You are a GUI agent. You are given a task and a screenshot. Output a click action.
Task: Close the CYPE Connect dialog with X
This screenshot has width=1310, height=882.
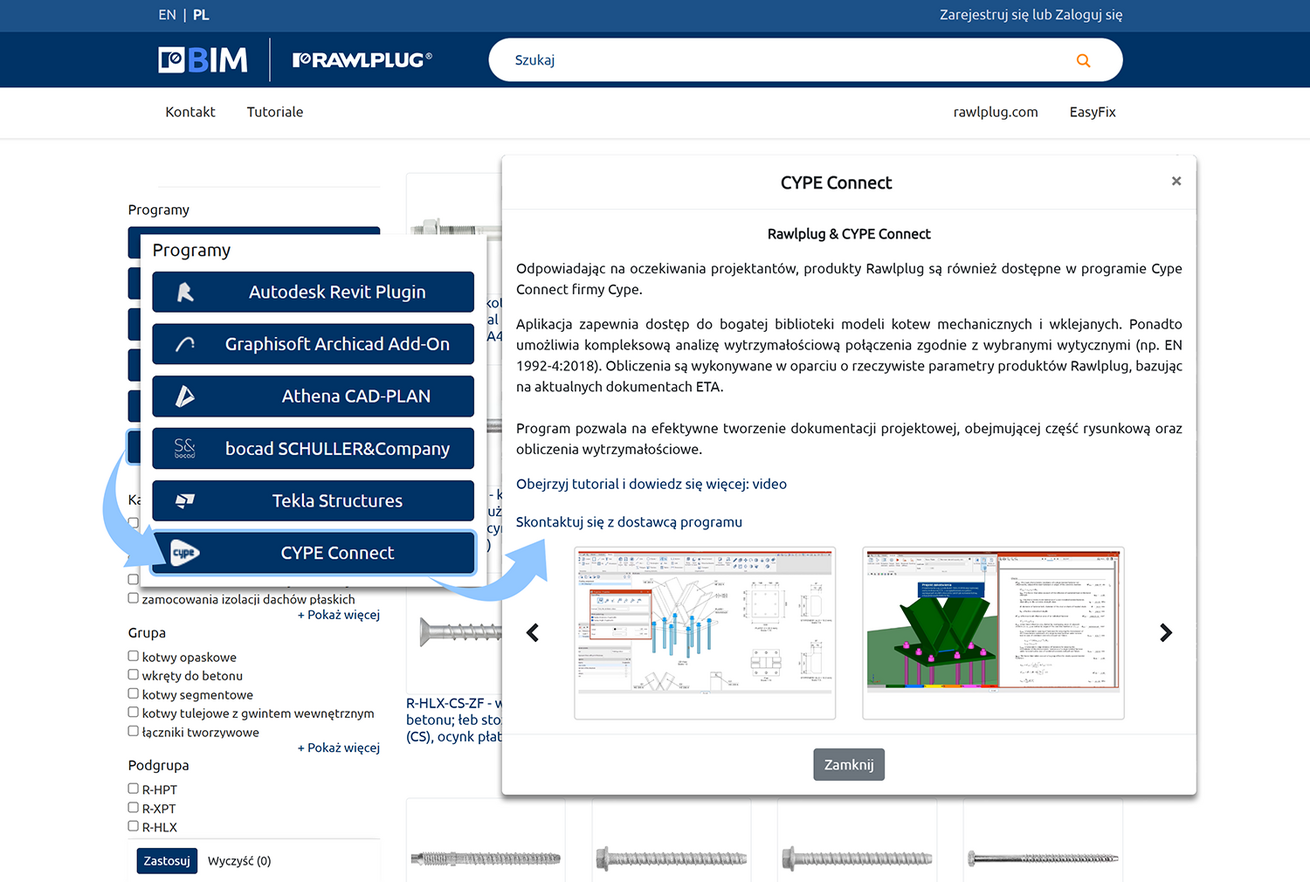(1176, 181)
